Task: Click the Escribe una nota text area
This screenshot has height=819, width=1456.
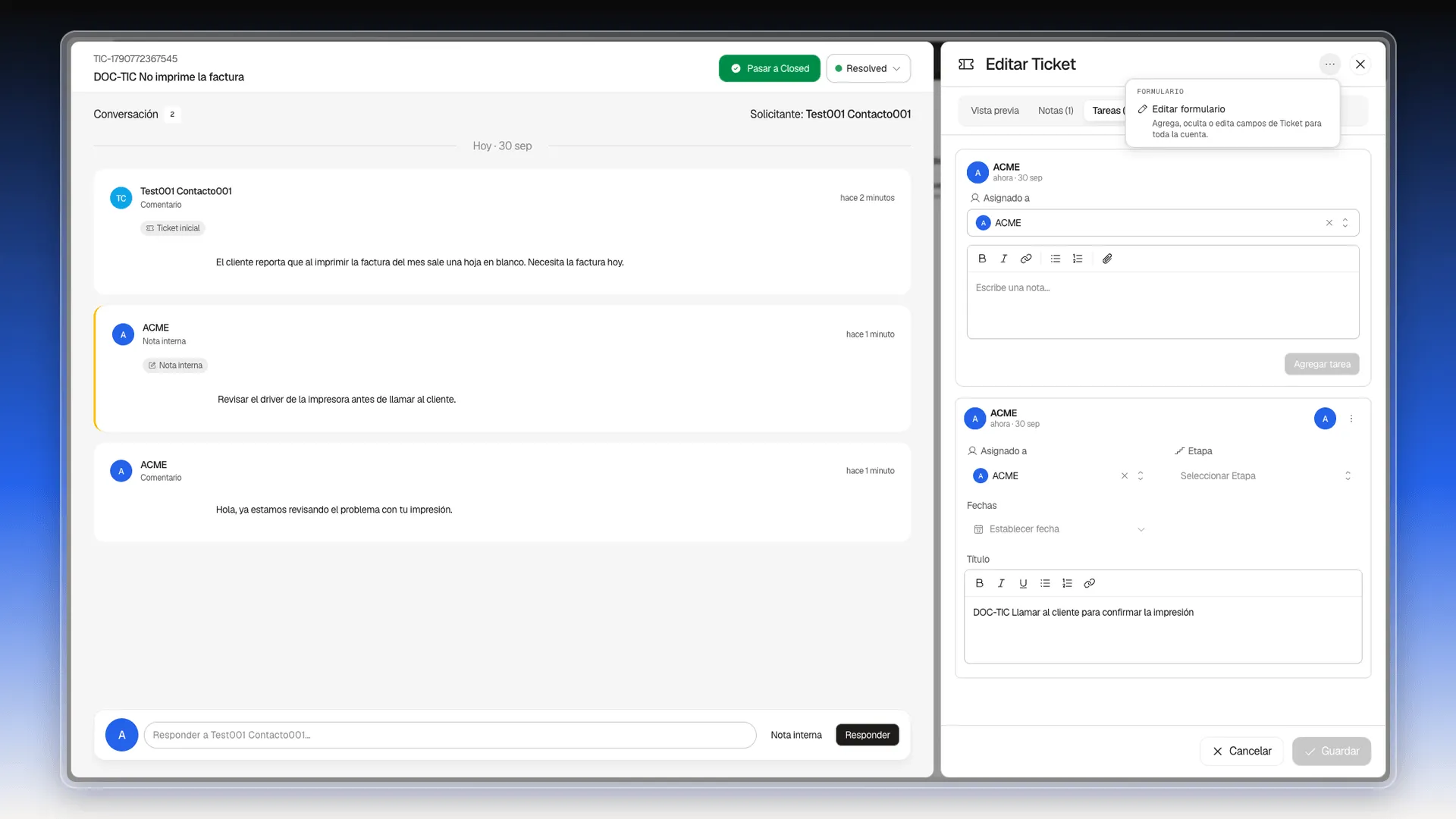Action: click(1163, 306)
